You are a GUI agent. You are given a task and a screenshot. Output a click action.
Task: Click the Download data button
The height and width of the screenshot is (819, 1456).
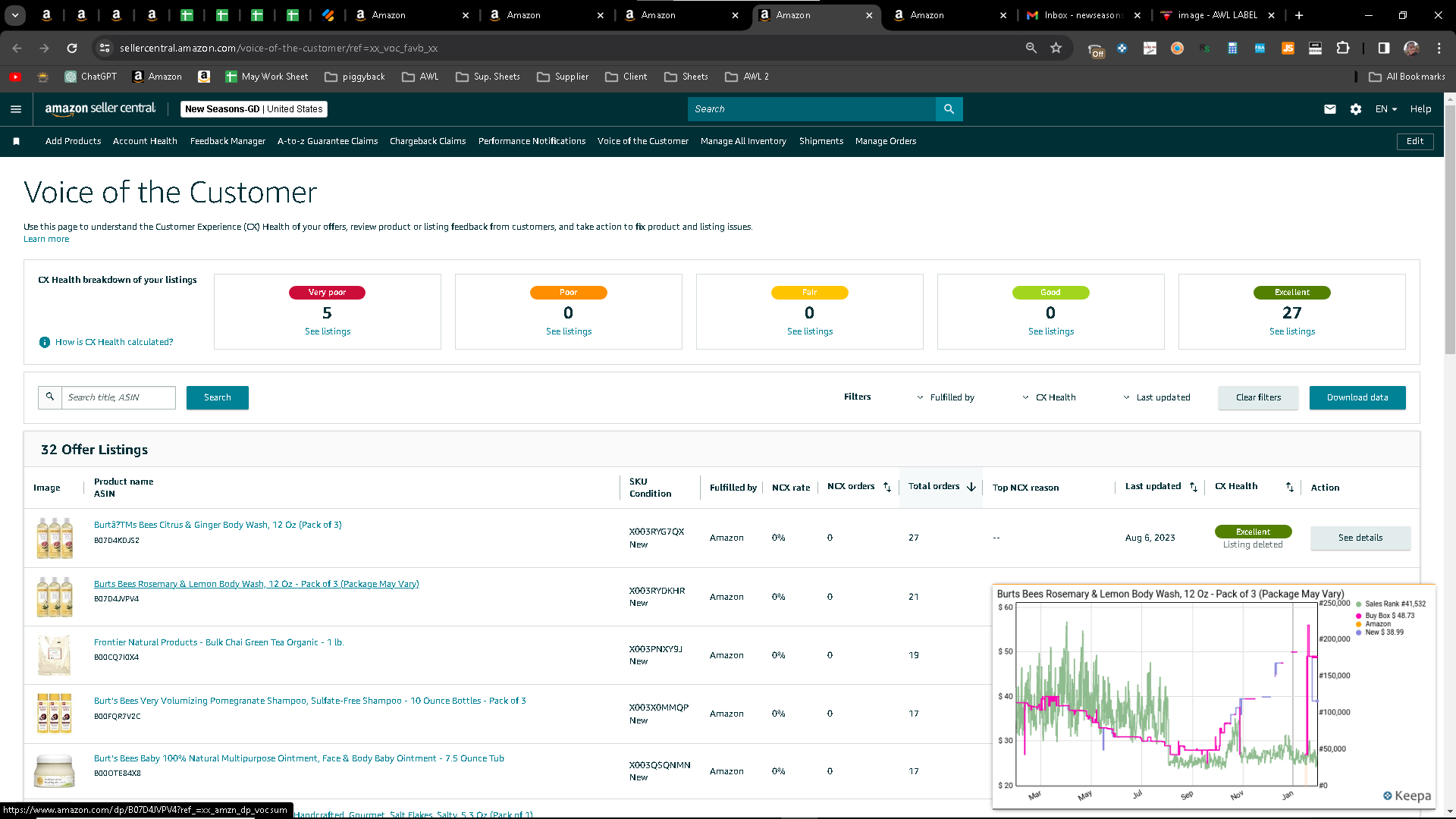[x=1357, y=397]
